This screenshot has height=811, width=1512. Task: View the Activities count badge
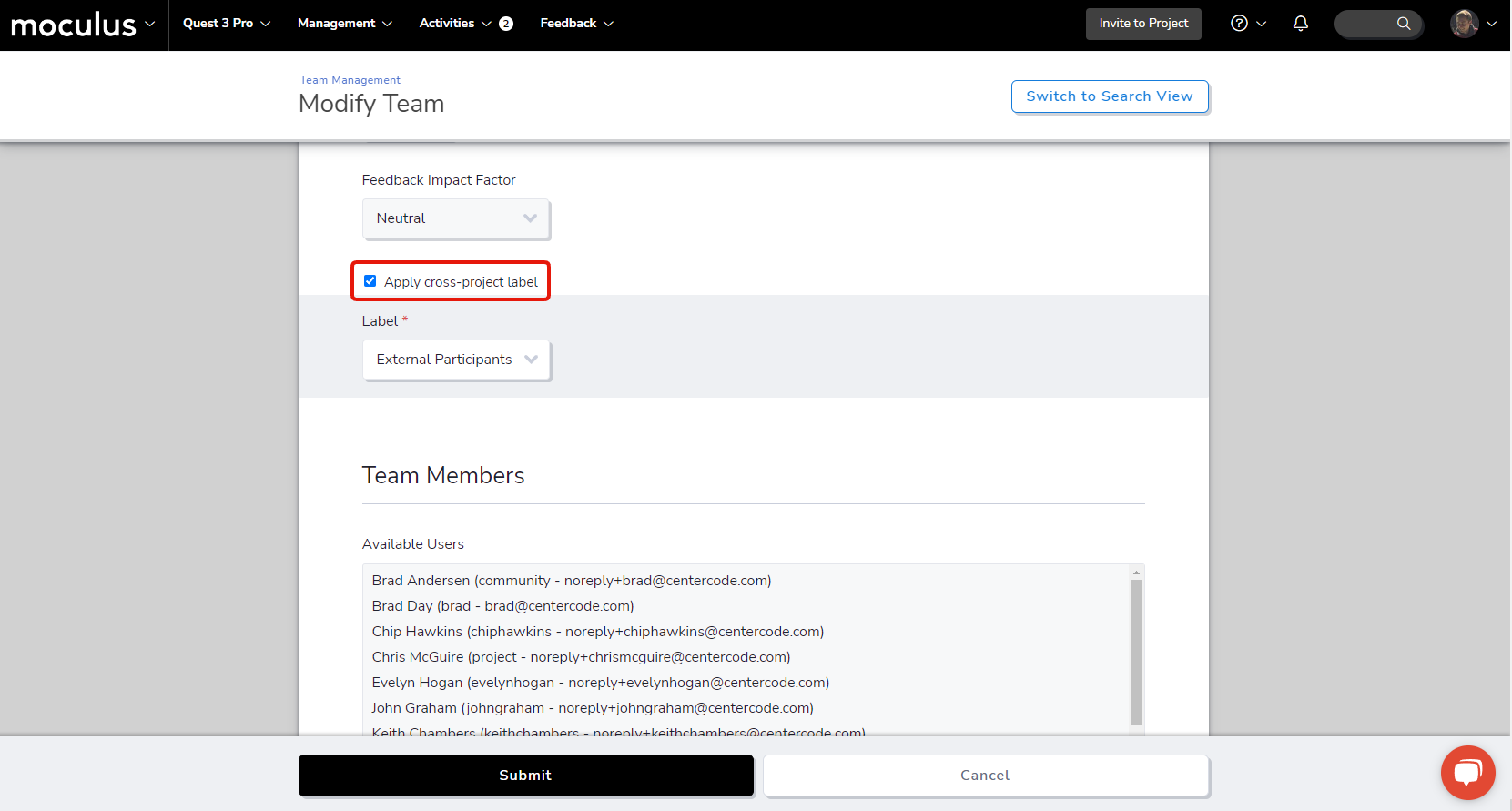click(506, 25)
